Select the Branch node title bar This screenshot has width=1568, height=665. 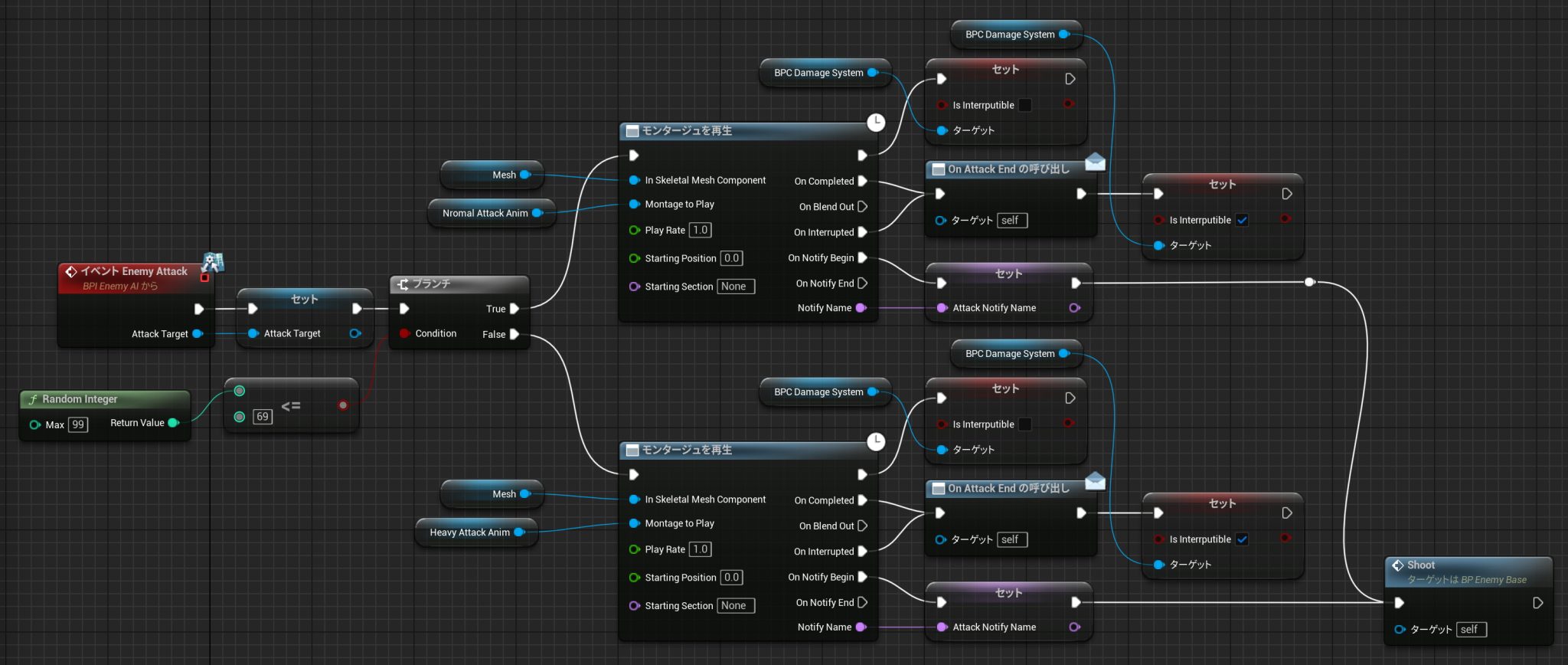(459, 284)
